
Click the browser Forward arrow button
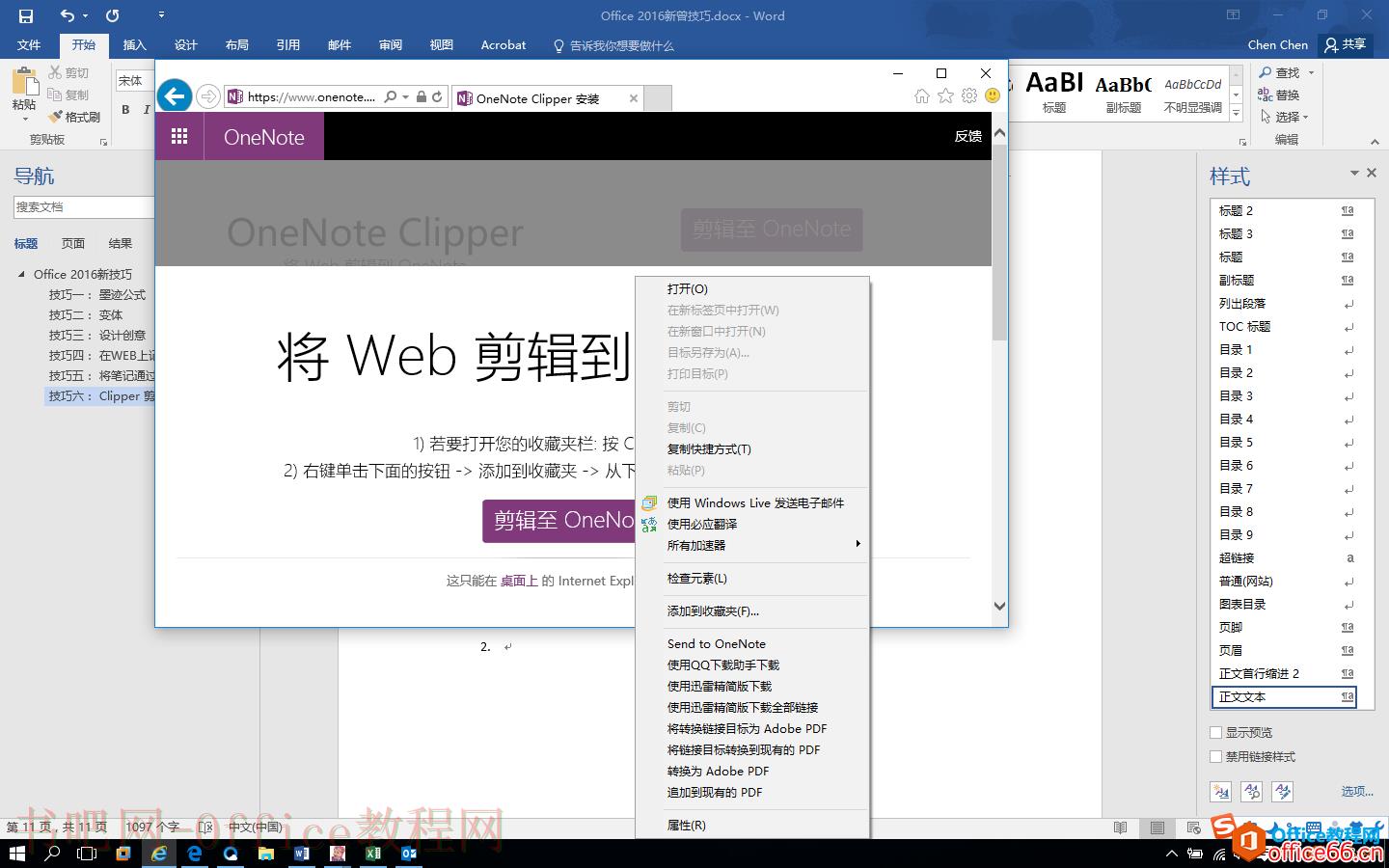coord(207,96)
